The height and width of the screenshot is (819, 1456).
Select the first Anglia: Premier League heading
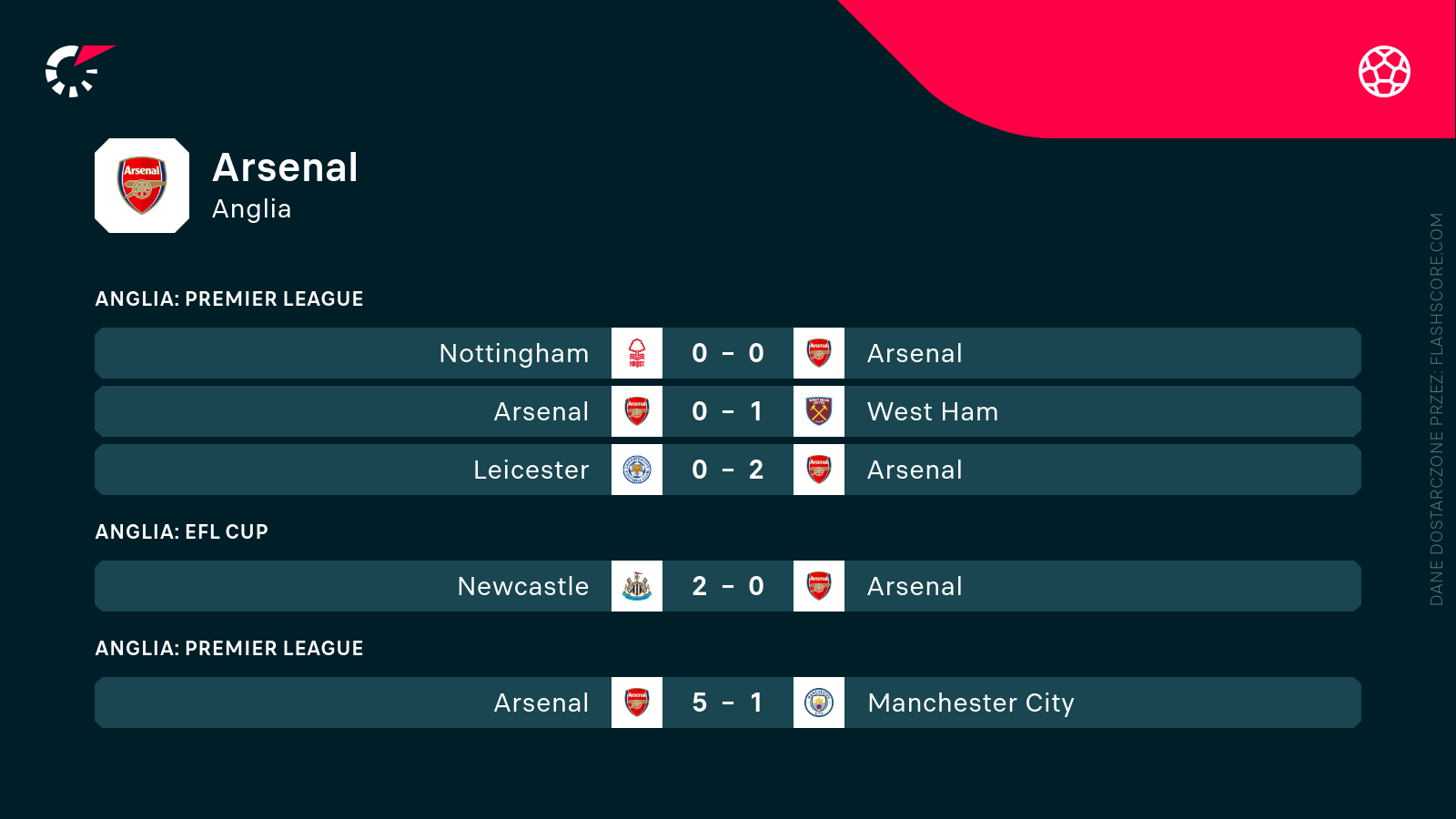point(229,299)
